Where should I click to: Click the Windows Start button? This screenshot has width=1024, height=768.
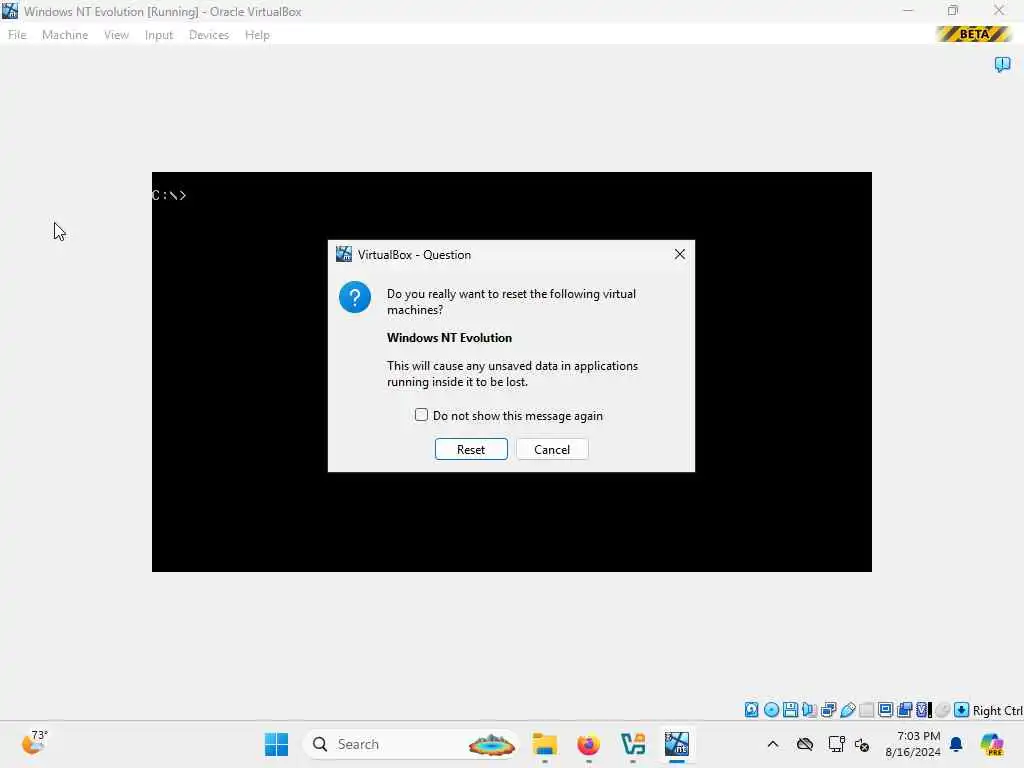coord(276,744)
